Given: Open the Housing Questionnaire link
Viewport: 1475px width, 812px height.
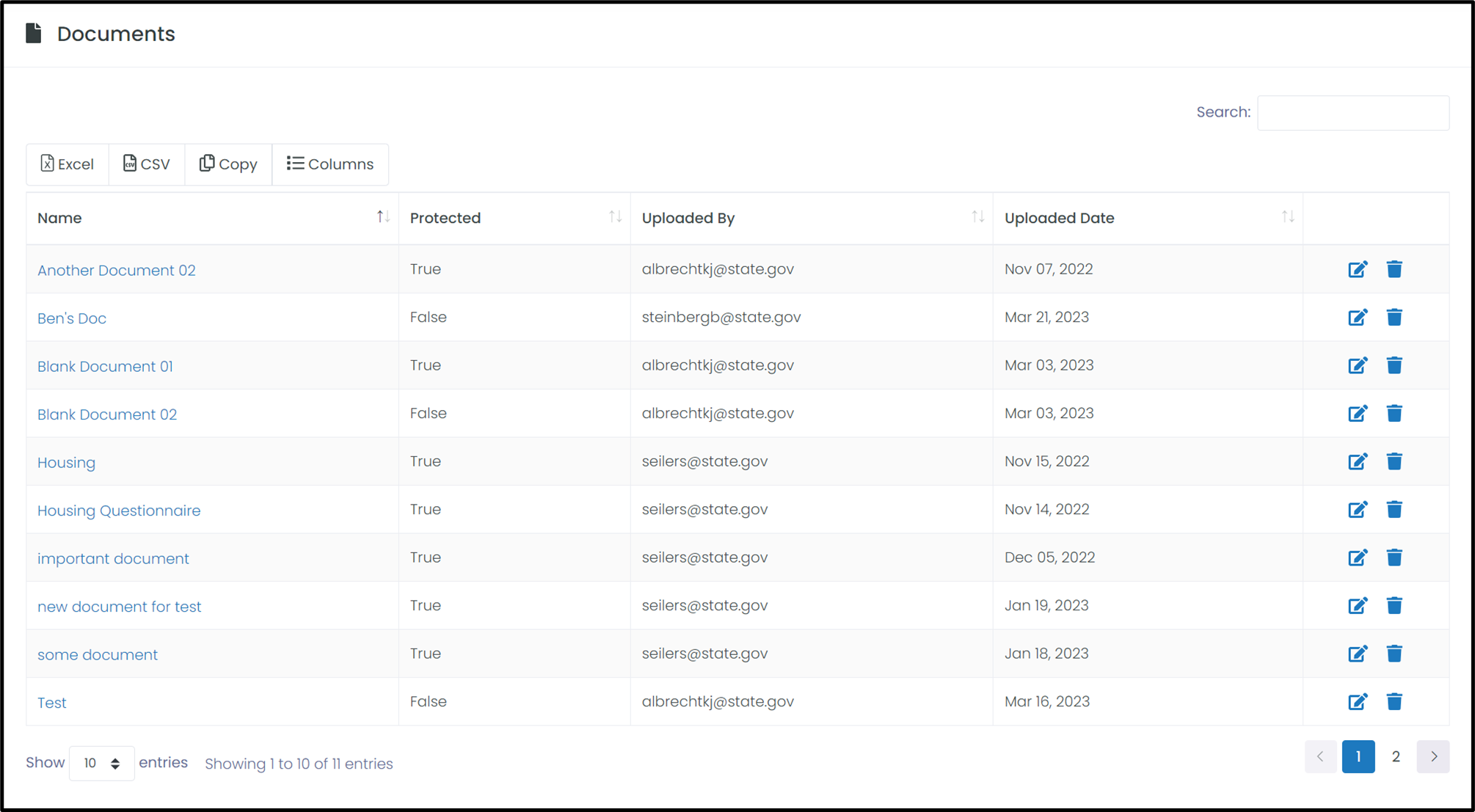Looking at the screenshot, I should [x=119, y=511].
